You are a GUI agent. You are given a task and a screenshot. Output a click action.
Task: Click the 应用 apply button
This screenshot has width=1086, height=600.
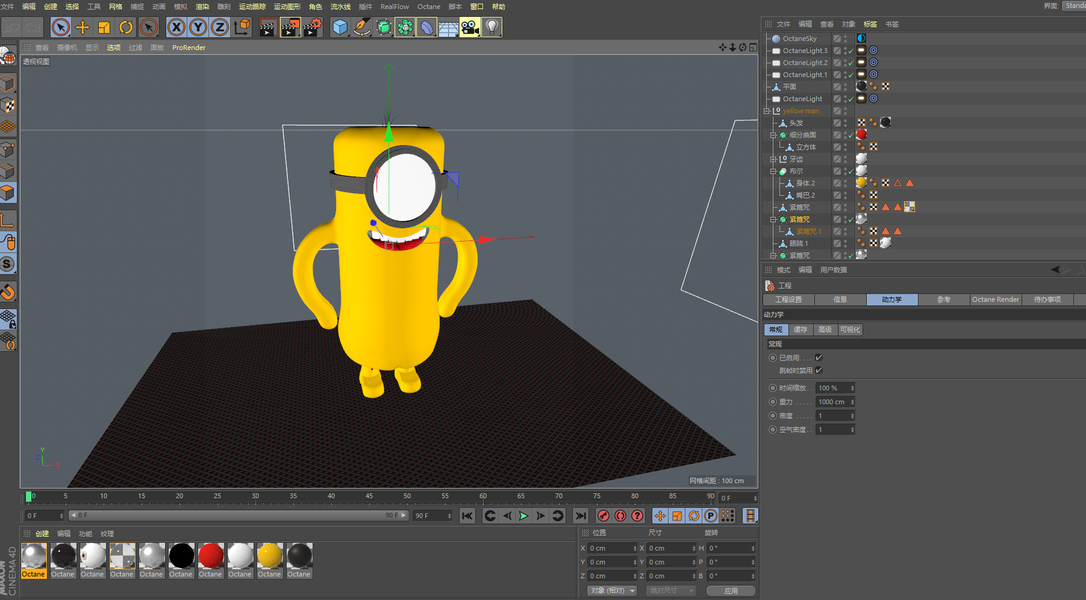pos(731,590)
